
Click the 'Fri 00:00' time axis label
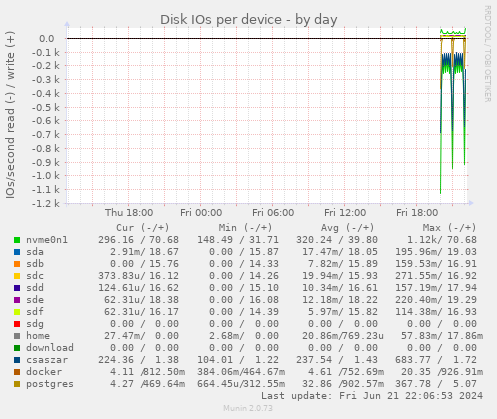201,213
